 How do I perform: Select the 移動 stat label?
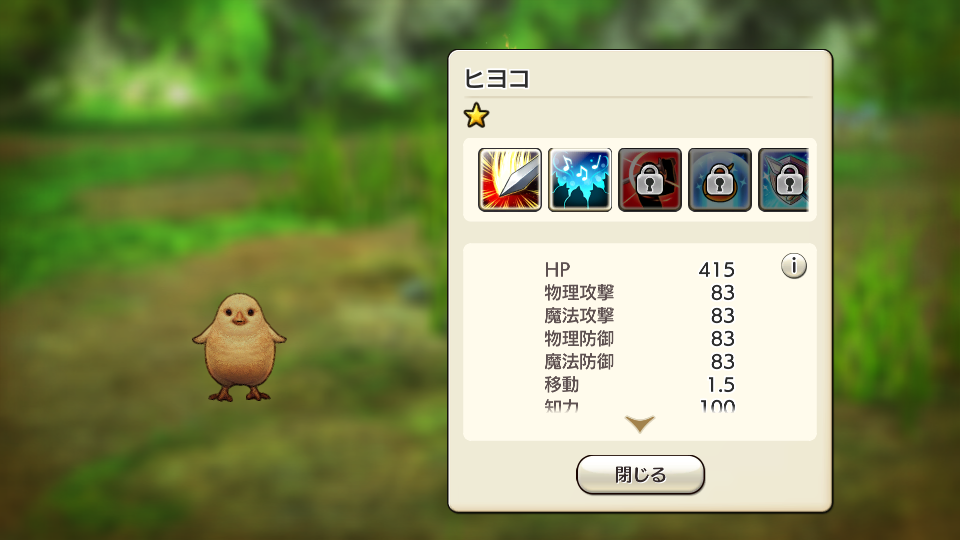[x=561, y=384]
